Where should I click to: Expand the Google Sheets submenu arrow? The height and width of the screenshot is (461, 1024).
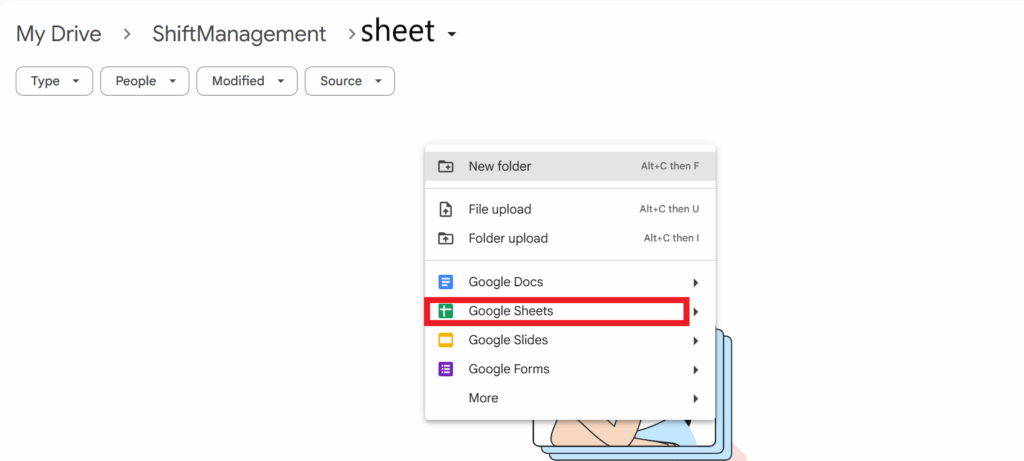point(696,311)
